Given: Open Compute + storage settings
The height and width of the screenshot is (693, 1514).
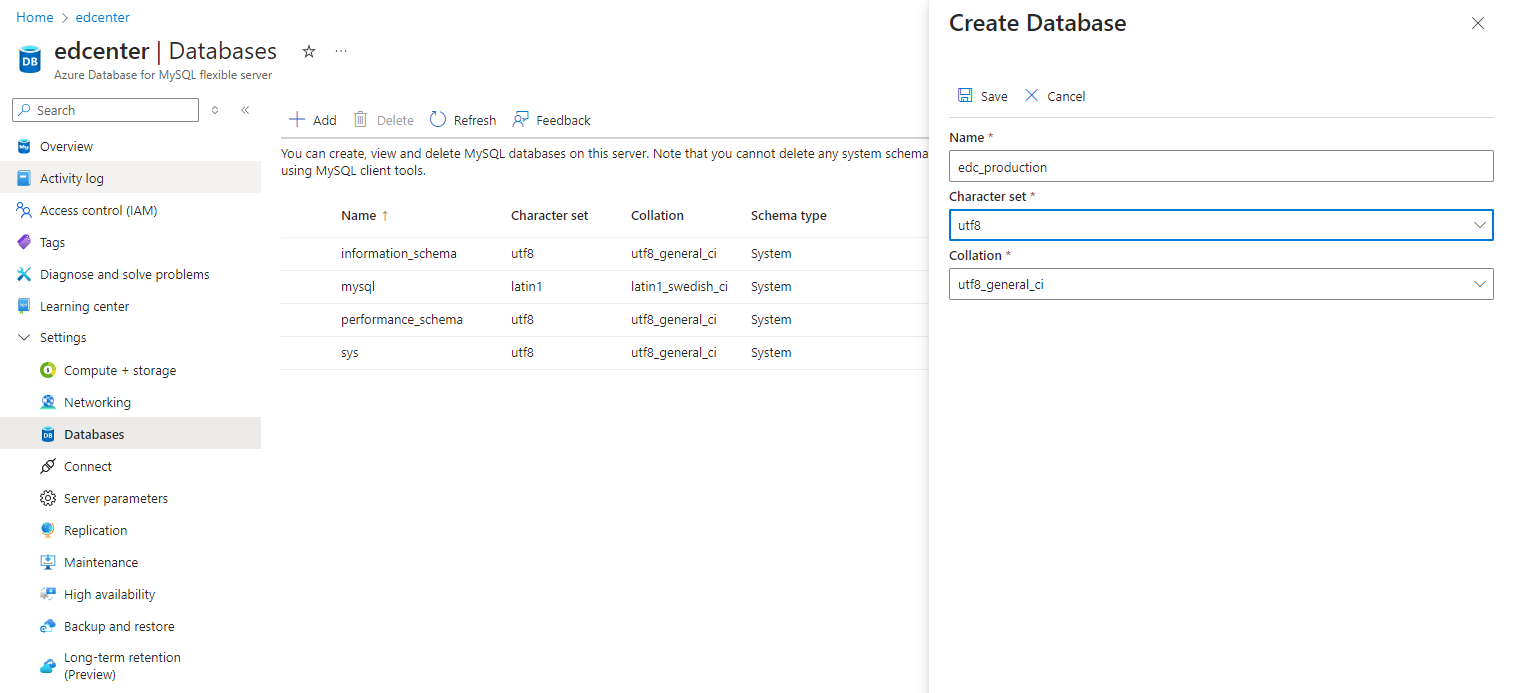Looking at the screenshot, I should point(119,370).
